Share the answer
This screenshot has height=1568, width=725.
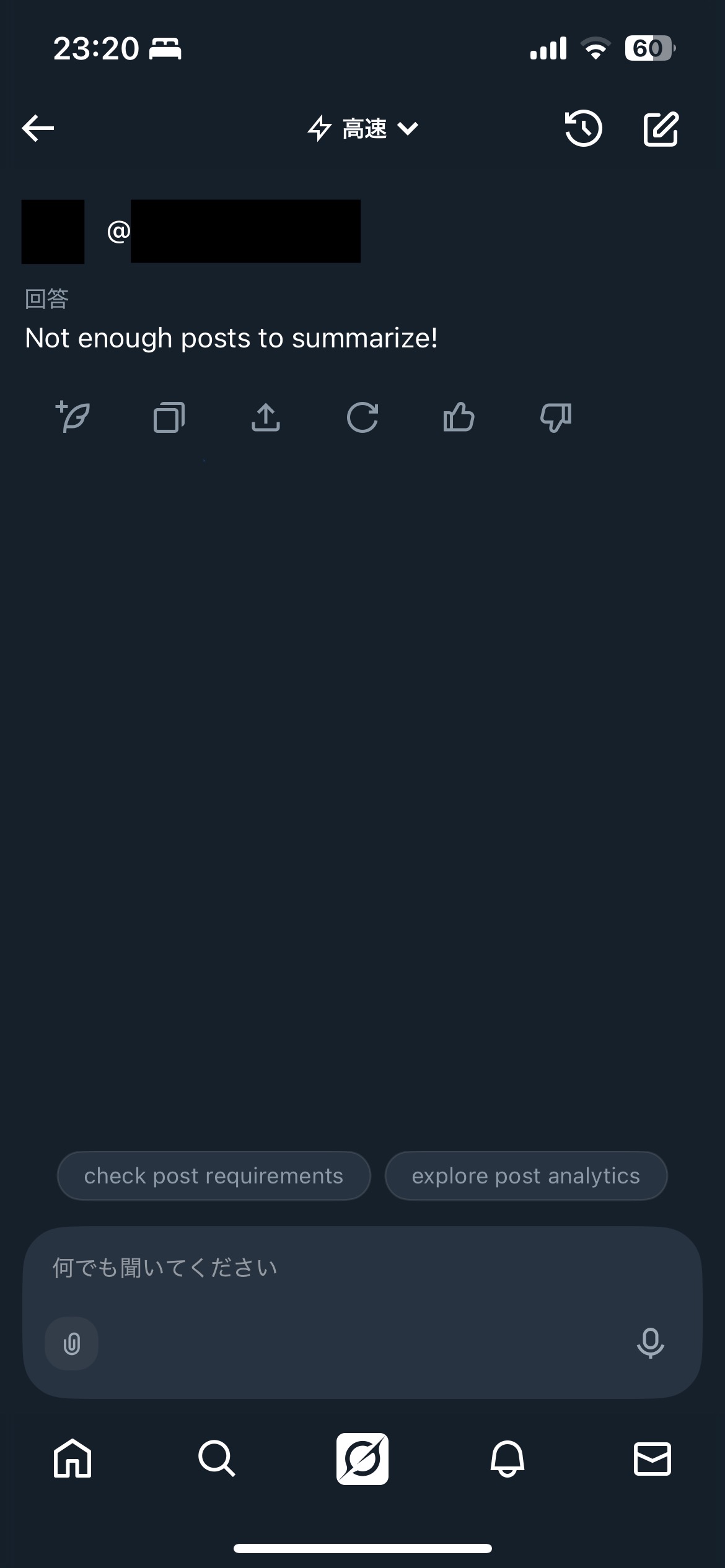click(x=266, y=417)
